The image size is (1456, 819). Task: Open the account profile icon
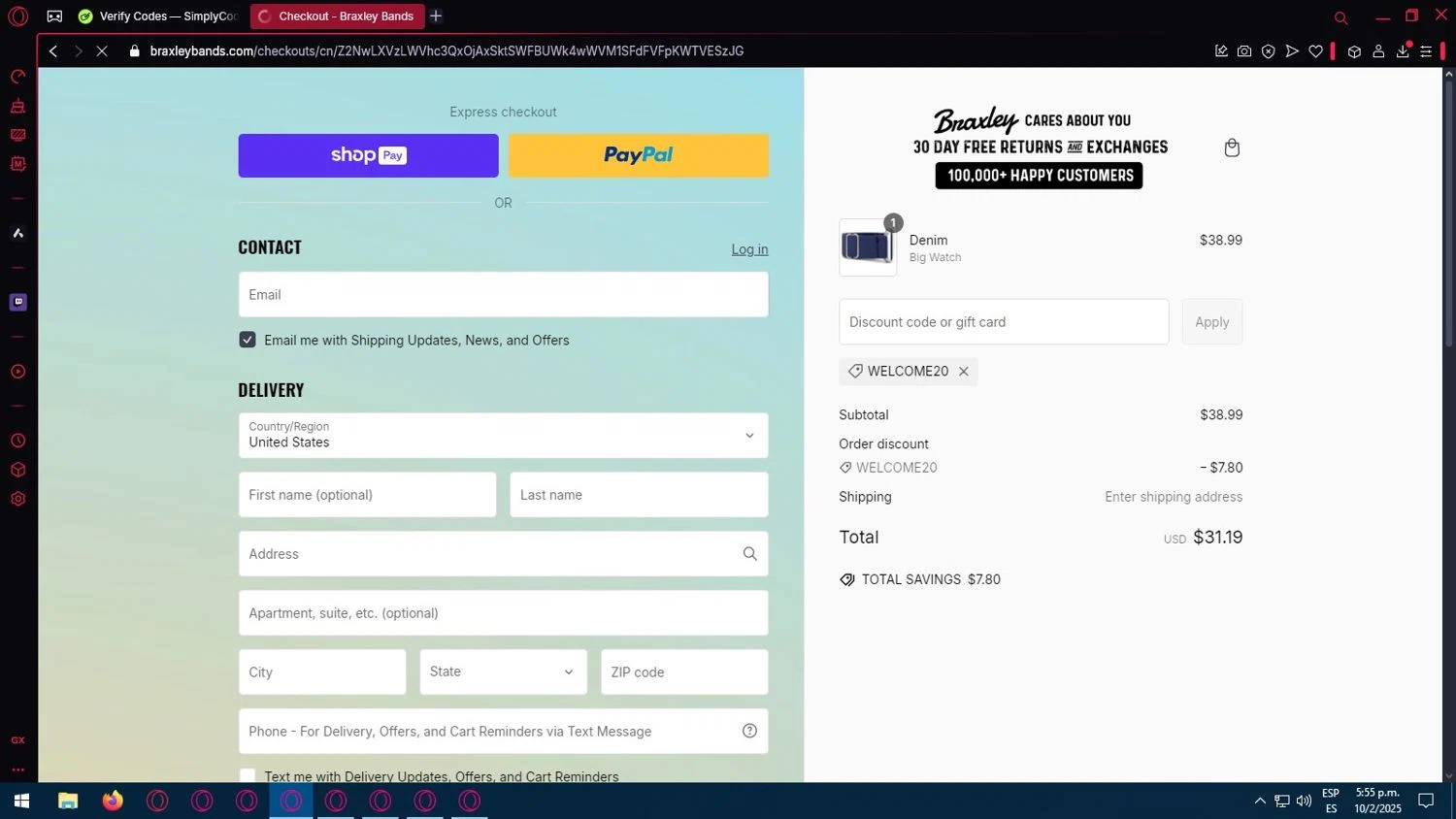point(1378,51)
